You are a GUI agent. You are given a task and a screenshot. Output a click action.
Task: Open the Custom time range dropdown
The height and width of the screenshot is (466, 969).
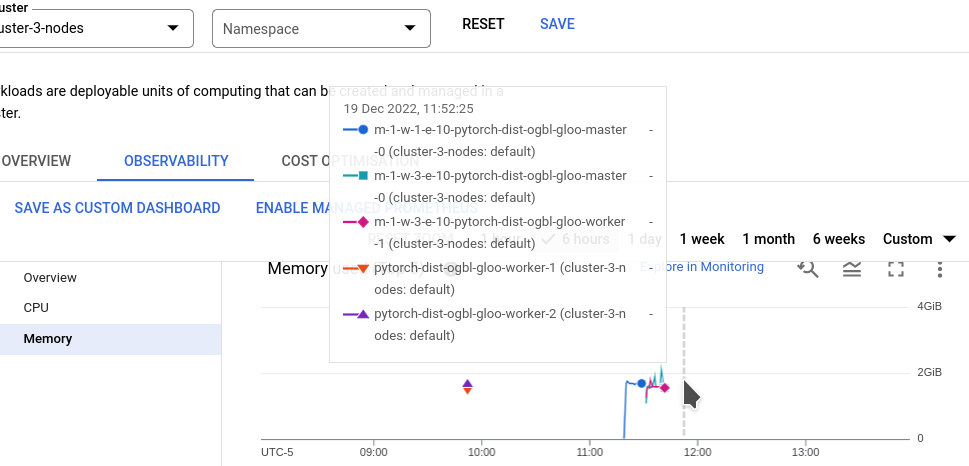[x=919, y=239]
